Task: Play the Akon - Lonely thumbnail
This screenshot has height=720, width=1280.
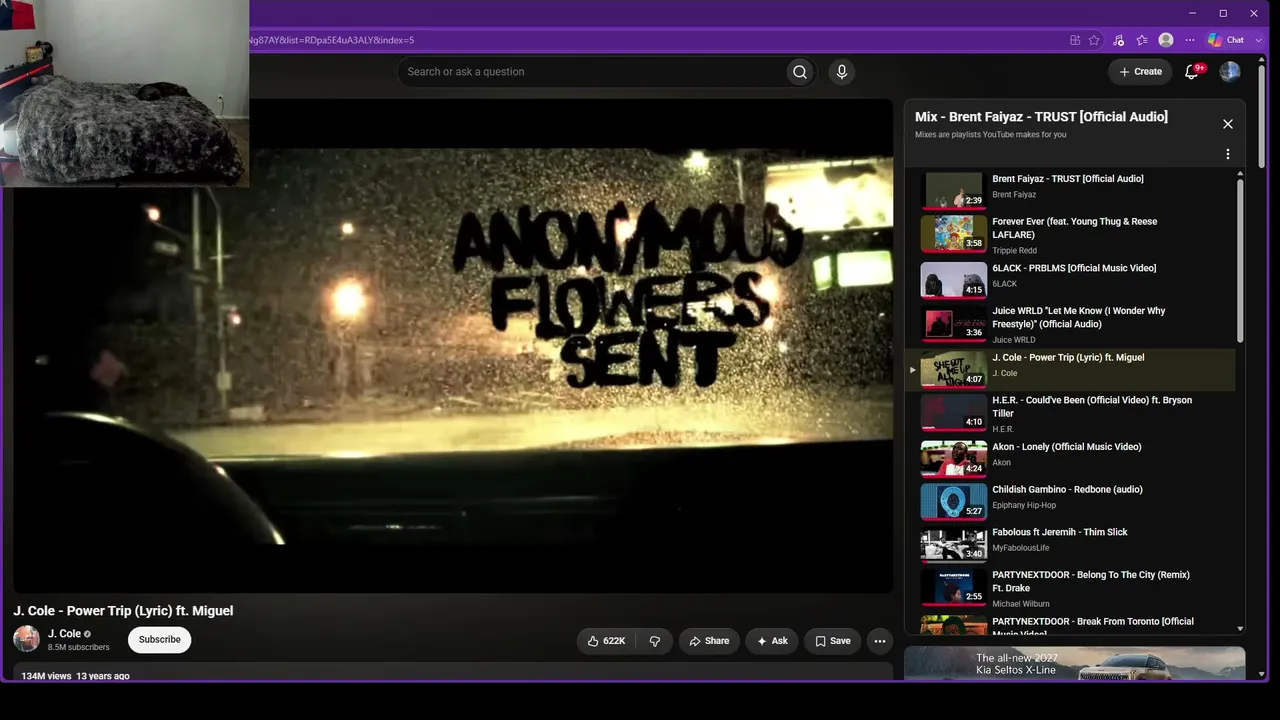Action: (x=953, y=458)
